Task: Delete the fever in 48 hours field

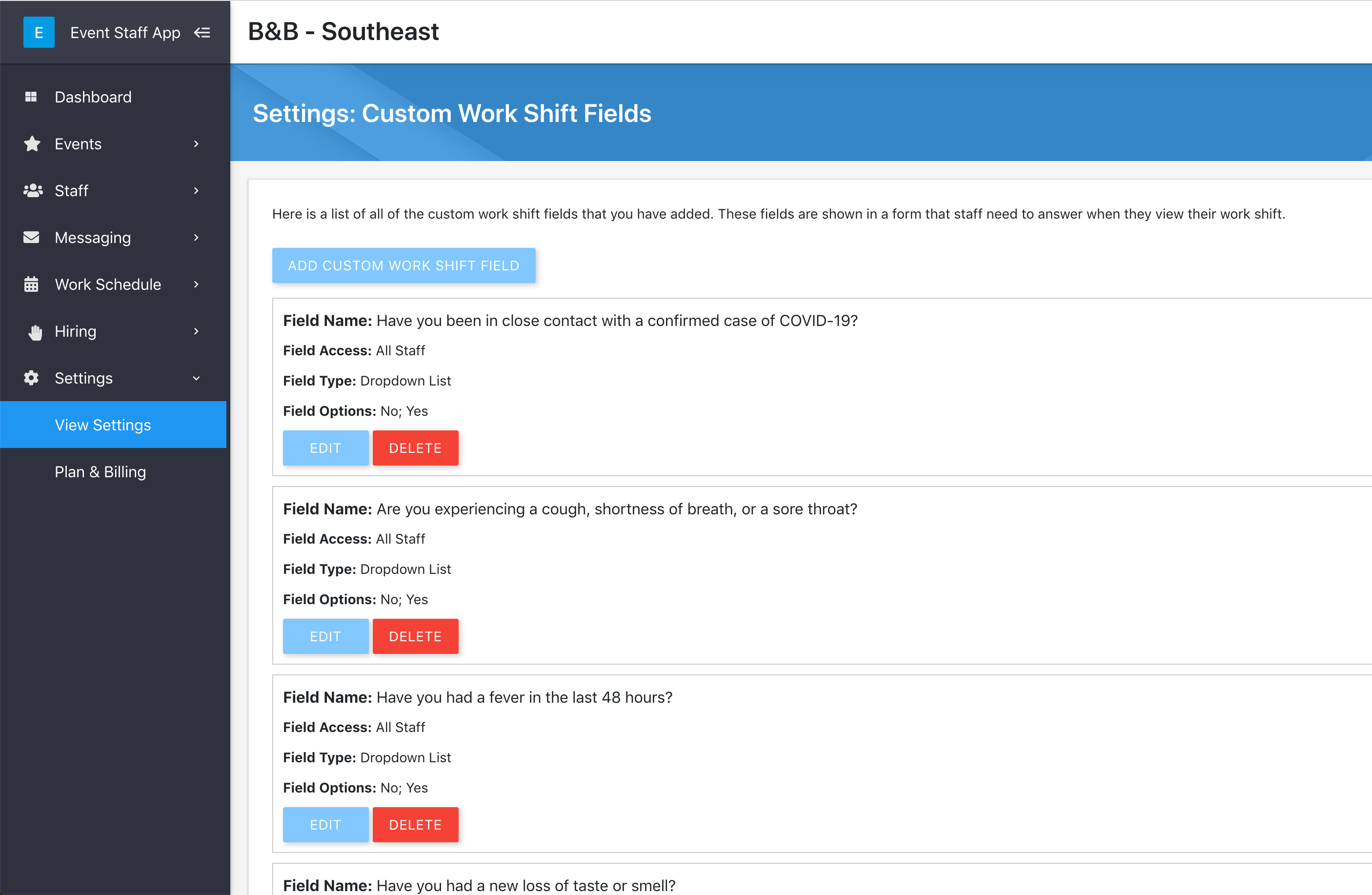Action: click(415, 824)
